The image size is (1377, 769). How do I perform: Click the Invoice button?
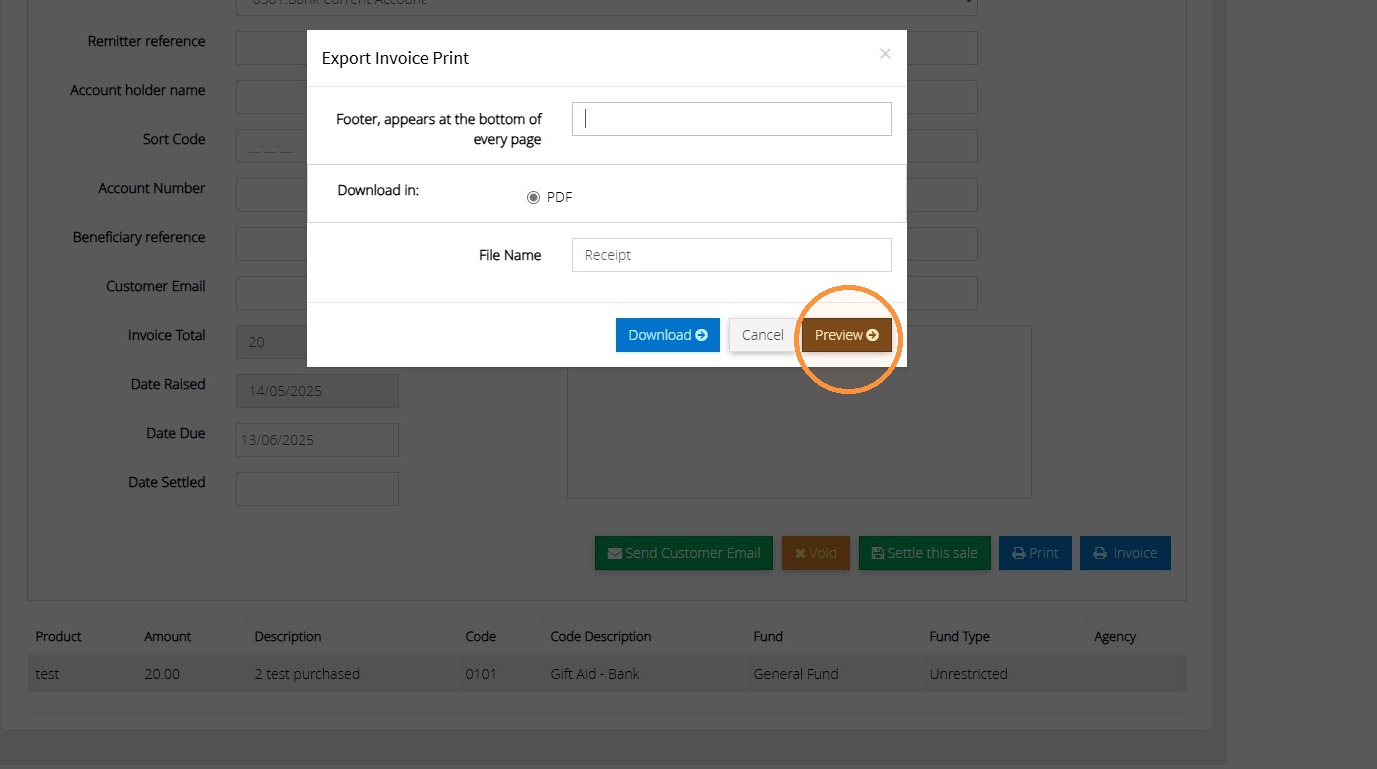[x=1125, y=553]
